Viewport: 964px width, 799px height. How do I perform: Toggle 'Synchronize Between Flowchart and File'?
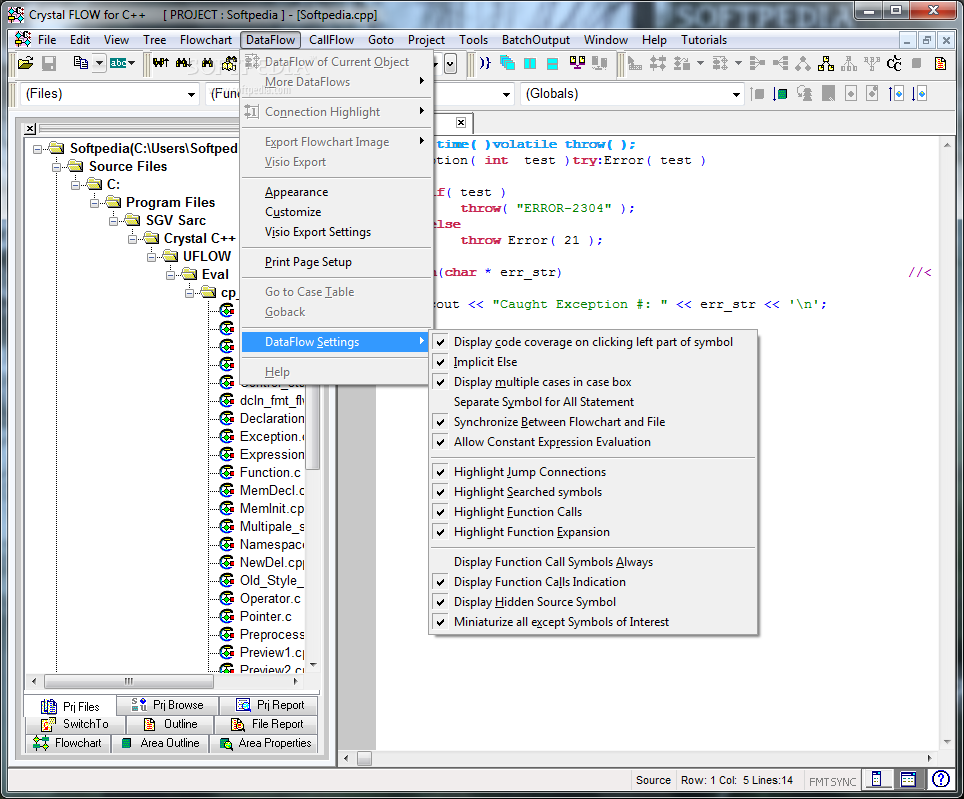pos(593,422)
